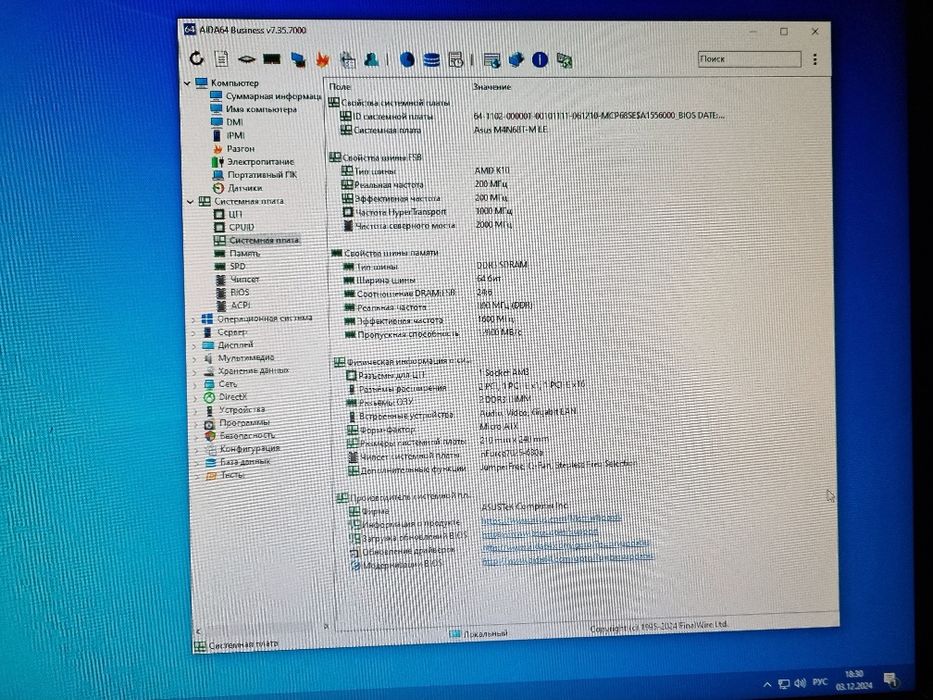Select Суммарная информация in the tree

pyautogui.click(x=273, y=96)
